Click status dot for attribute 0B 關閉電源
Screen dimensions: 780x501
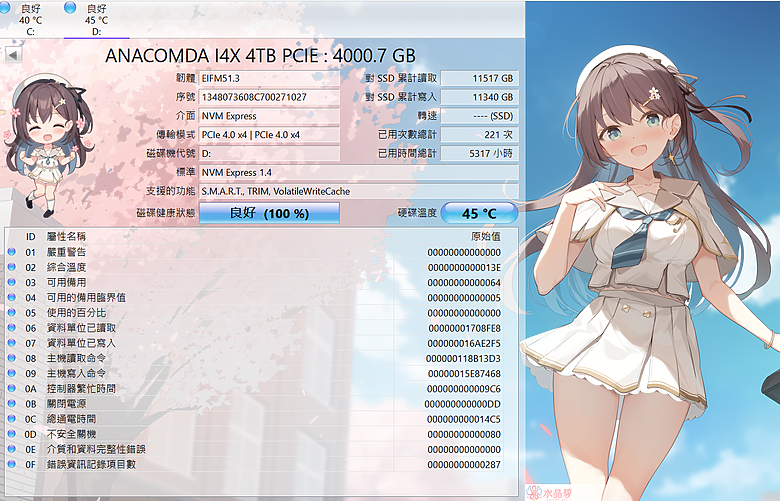click(x=11, y=403)
